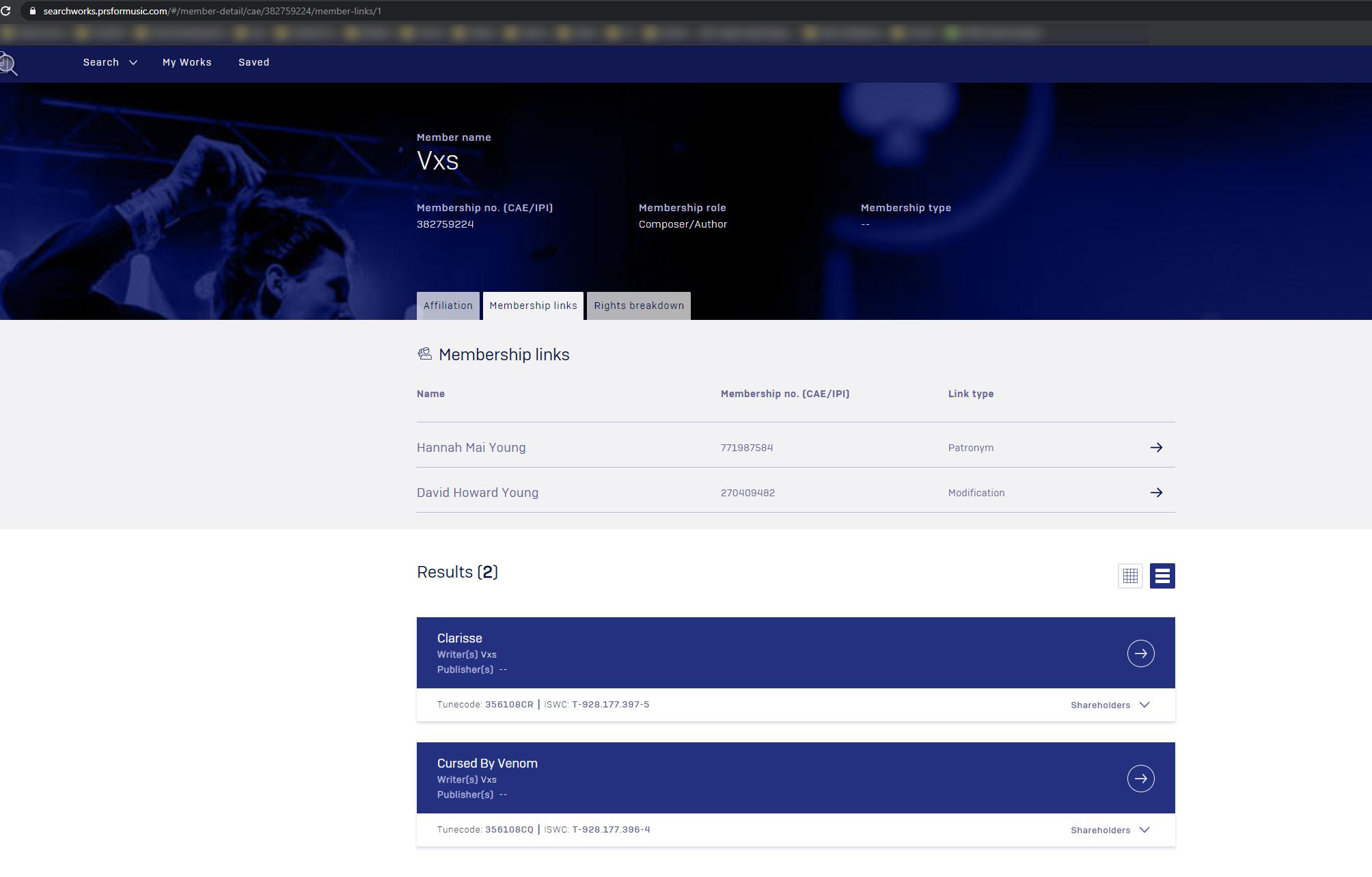Screen dimensions: 1372x877
Task: Open the Saved menu item
Action: (253, 62)
